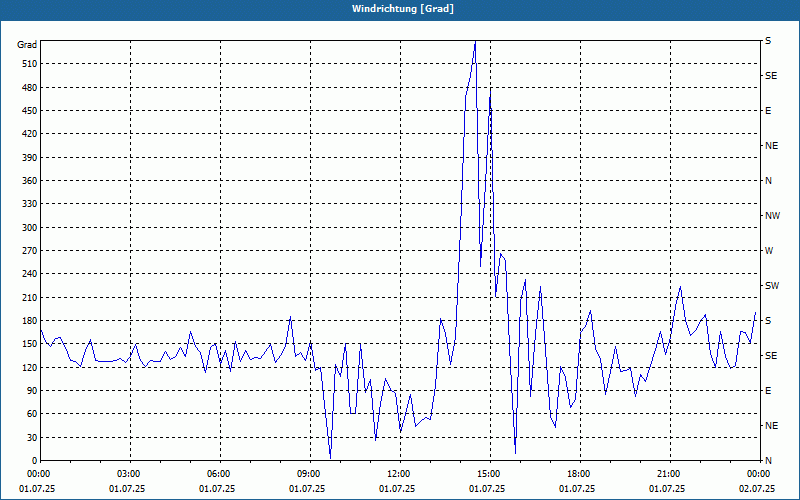This screenshot has width=800, height=500.
Task: Click the y-axis value "60"
Action: coord(32,414)
